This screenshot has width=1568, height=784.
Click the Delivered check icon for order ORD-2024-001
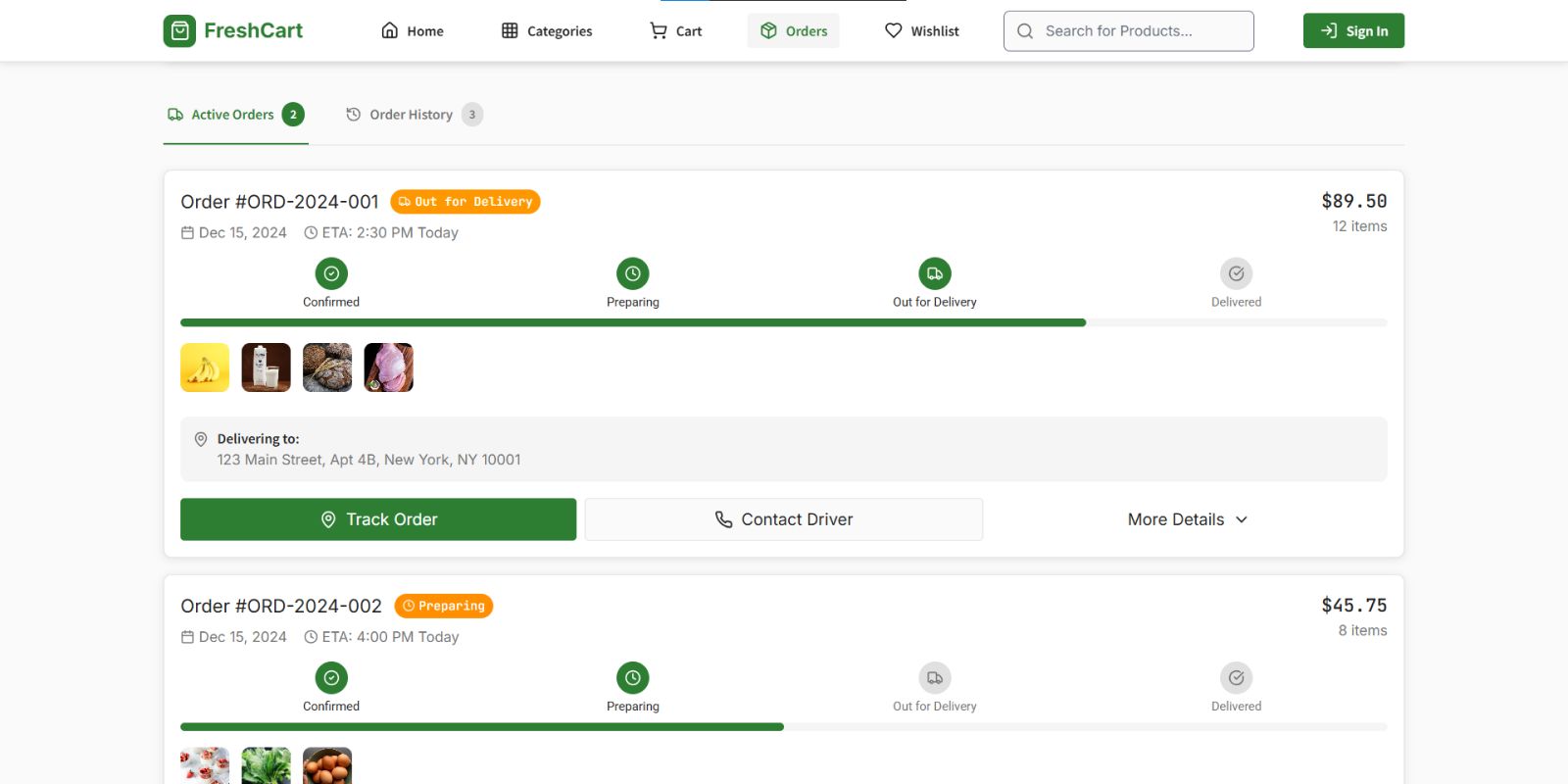1237,273
